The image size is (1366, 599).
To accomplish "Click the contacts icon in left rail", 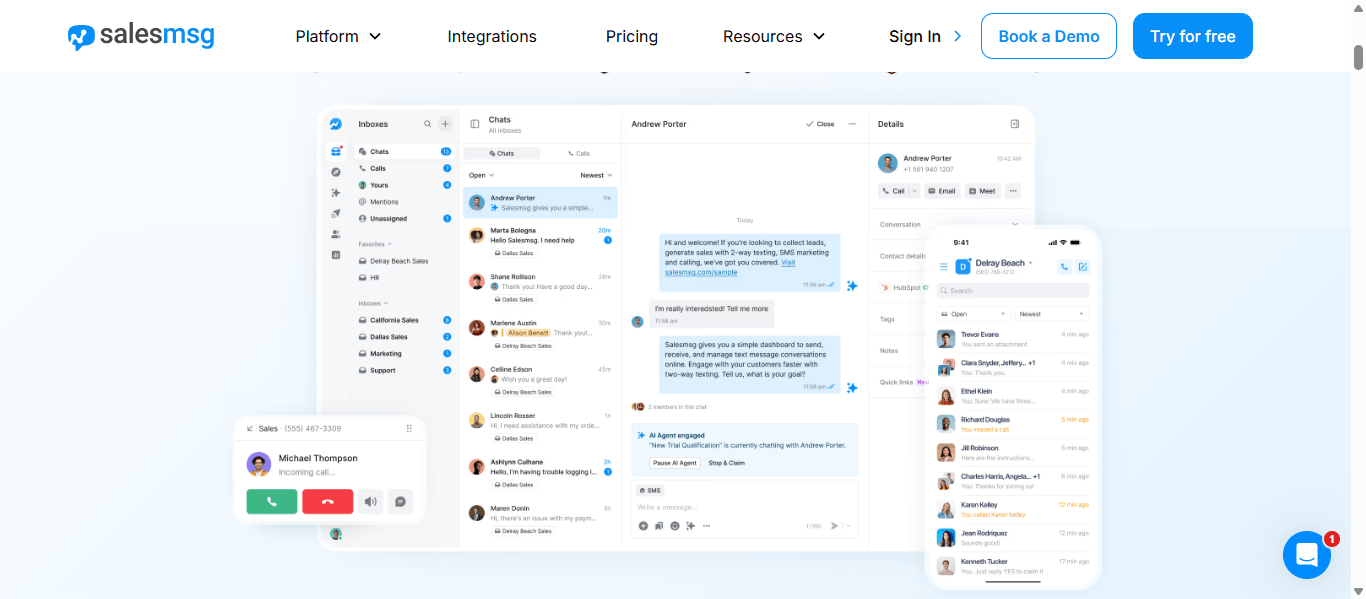I will click(336, 234).
